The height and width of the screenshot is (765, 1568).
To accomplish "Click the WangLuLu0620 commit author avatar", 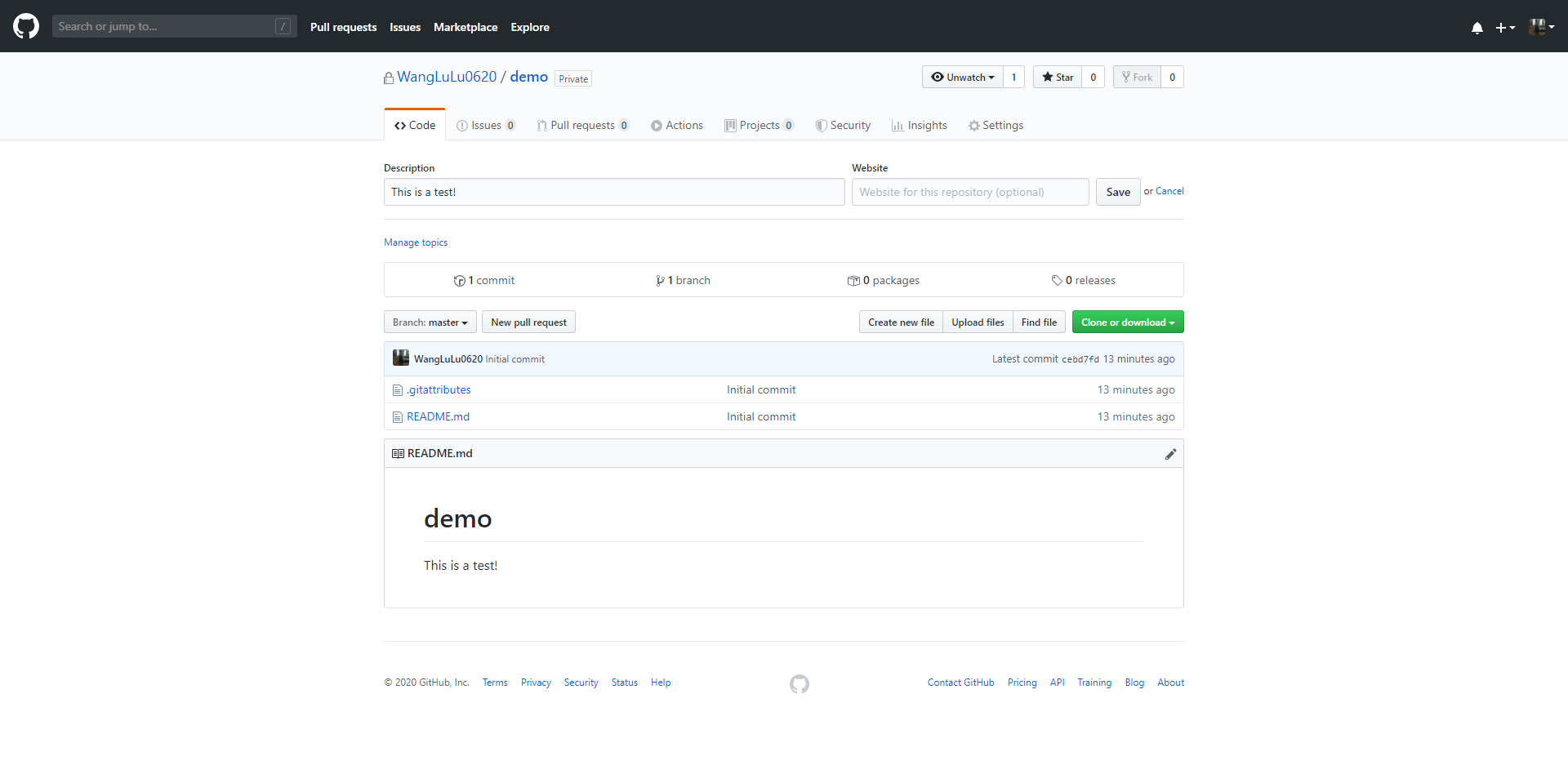I will tap(401, 358).
